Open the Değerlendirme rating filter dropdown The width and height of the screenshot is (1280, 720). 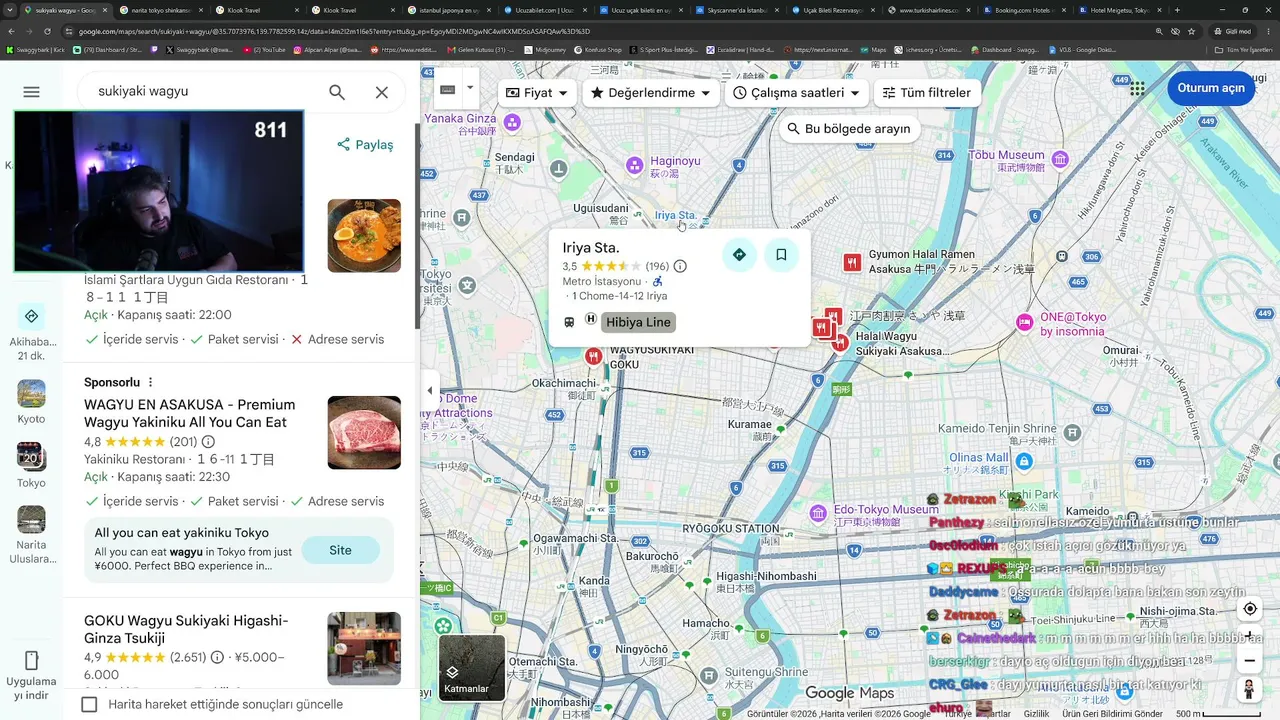coord(651,93)
